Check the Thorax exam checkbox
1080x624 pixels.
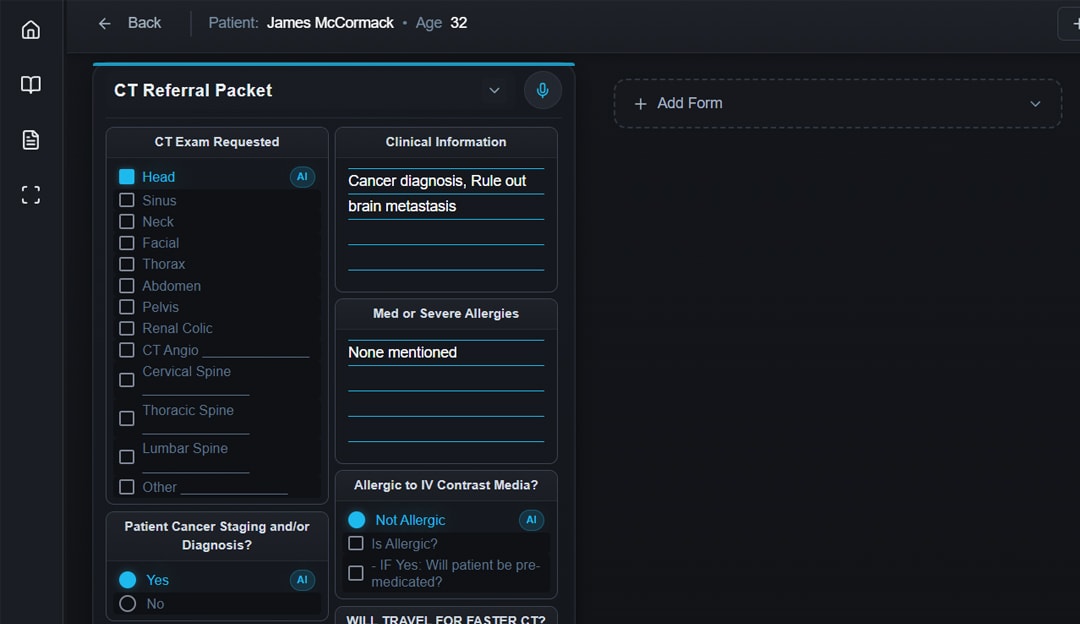126,264
